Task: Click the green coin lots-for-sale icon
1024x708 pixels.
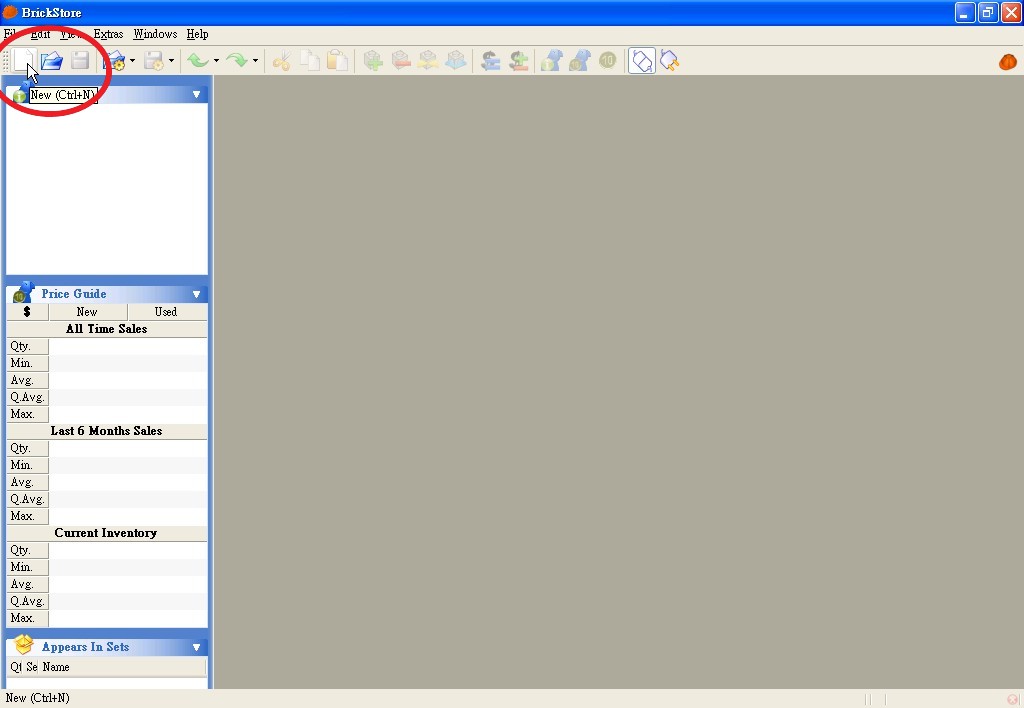Action: 607,61
